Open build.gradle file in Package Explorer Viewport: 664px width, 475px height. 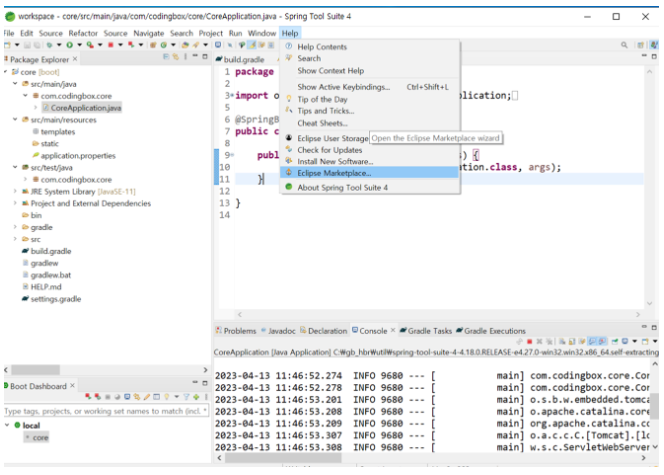click(50, 251)
